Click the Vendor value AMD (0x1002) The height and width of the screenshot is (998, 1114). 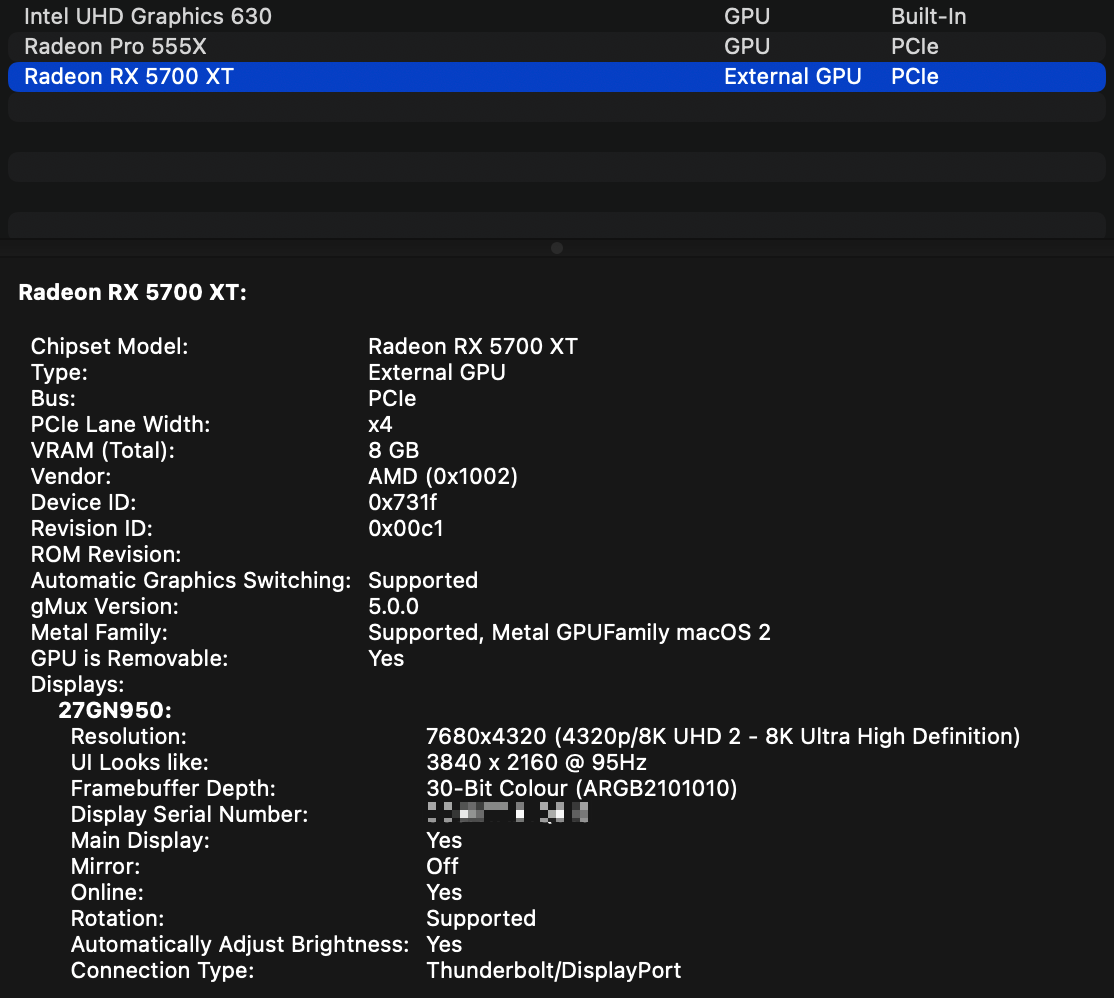pos(443,477)
